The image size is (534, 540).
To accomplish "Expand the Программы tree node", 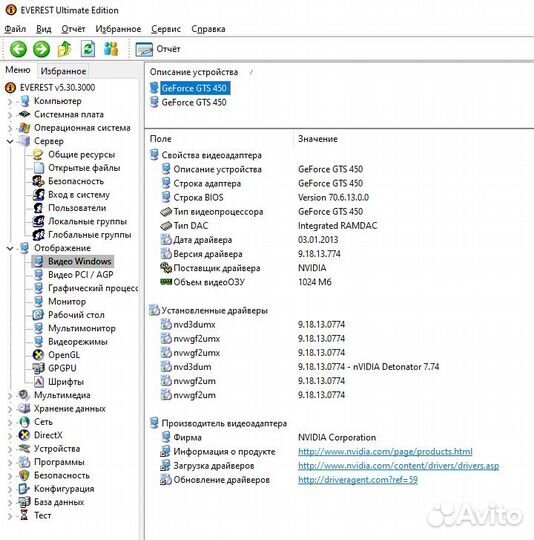I will (10, 463).
